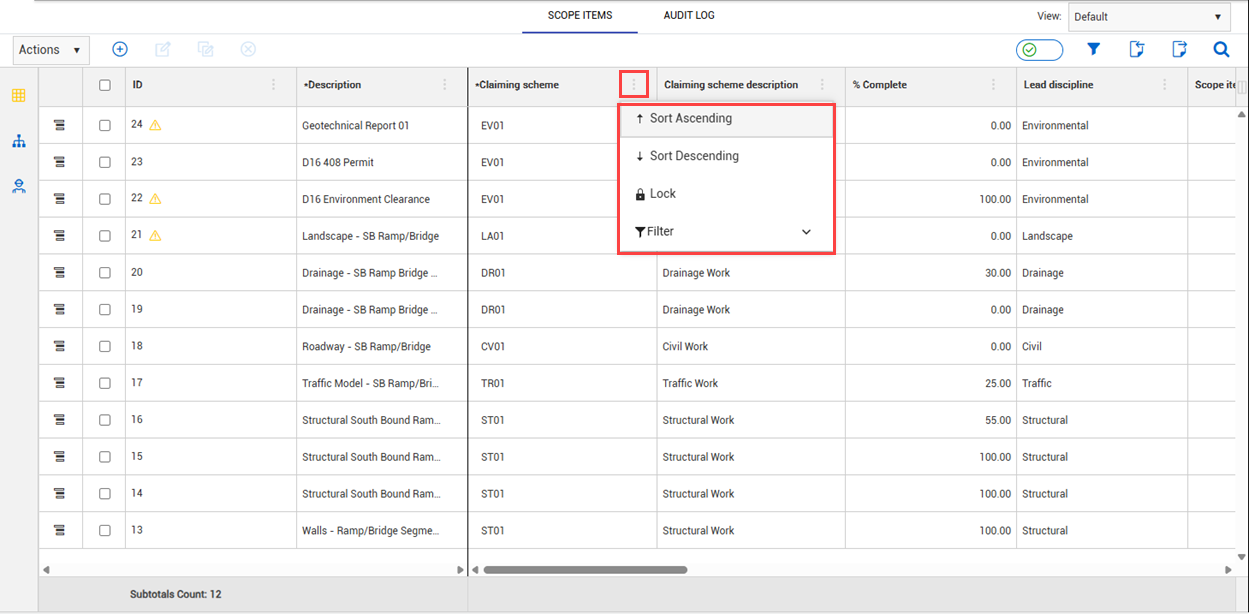Click the row menu icon for ID 22
Viewport: 1249px width, 614px height.
point(59,199)
